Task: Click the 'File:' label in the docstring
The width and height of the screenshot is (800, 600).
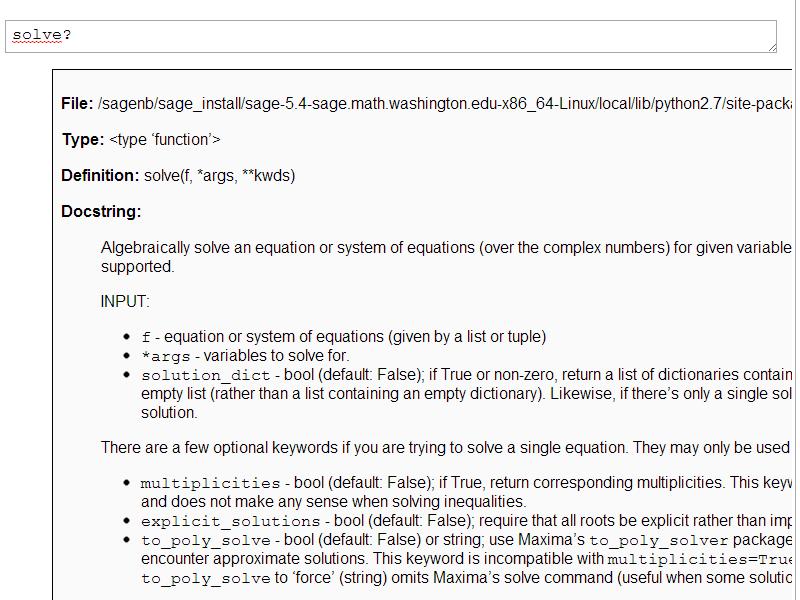Action: [x=77, y=104]
